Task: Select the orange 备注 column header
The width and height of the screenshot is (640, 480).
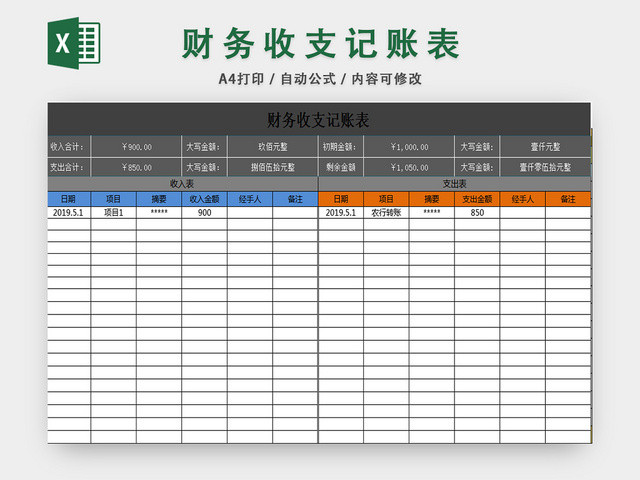Action: [x=568, y=199]
